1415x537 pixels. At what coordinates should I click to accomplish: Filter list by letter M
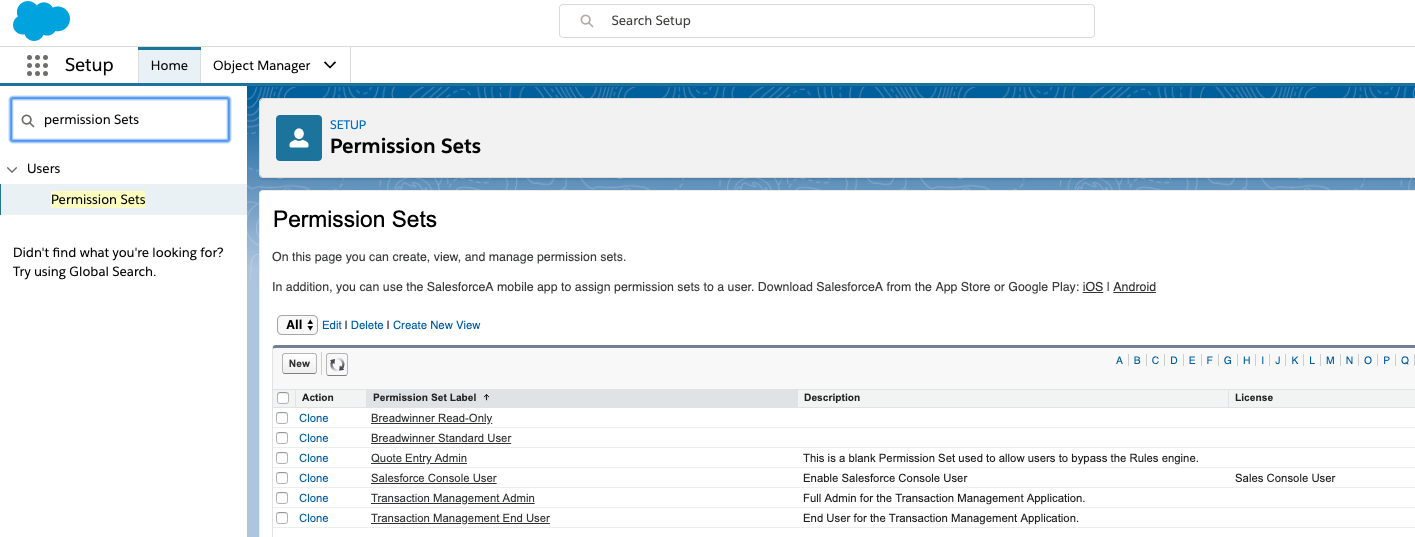pos(1330,361)
